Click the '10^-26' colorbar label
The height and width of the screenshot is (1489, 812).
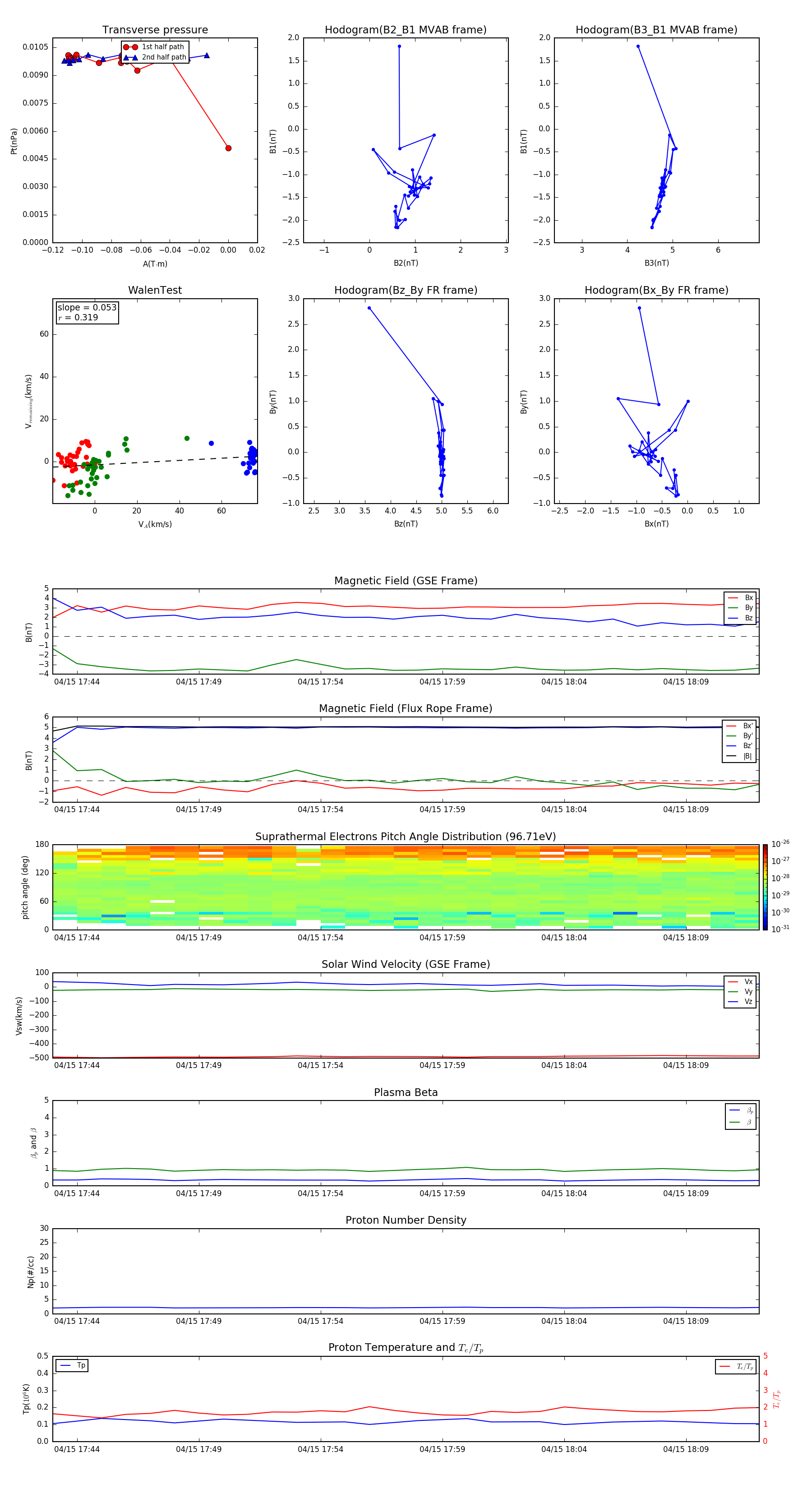coord(780,845)
